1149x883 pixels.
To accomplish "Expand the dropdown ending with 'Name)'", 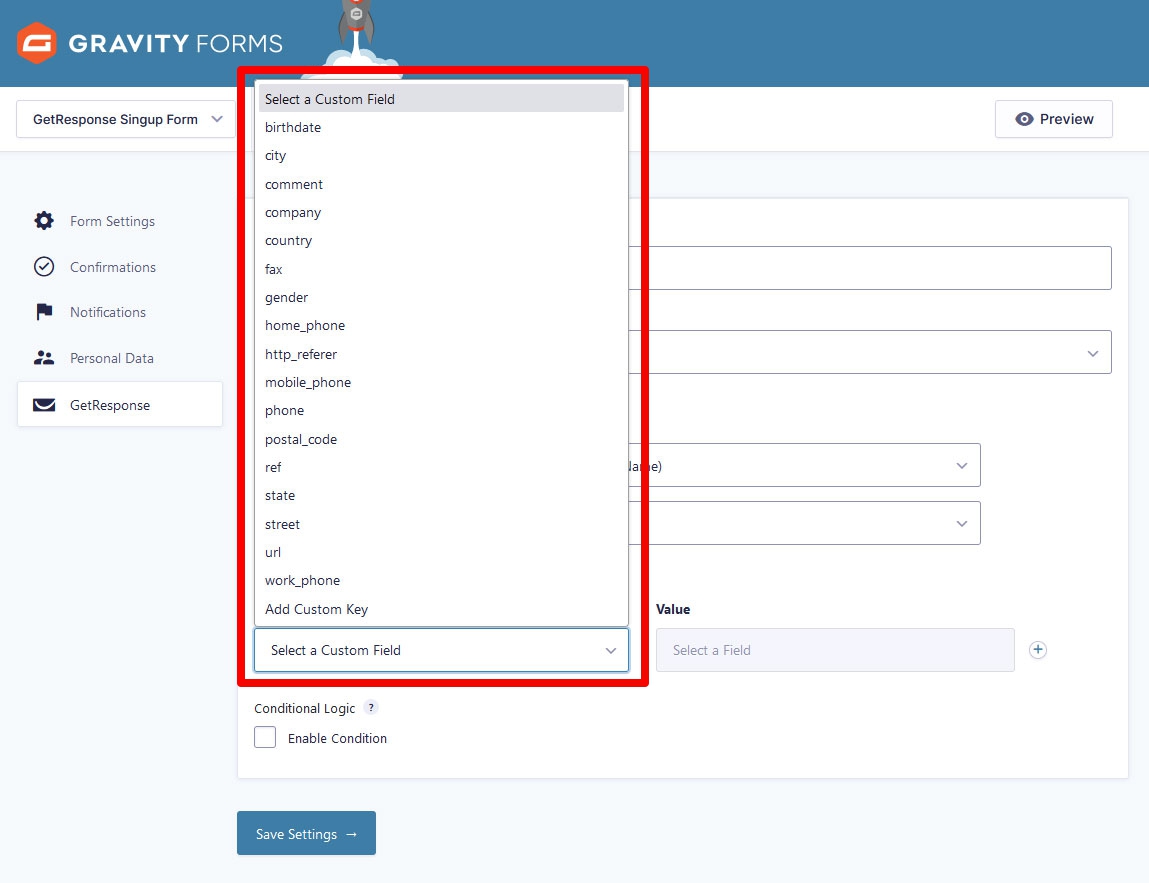I will click(805, 465).
